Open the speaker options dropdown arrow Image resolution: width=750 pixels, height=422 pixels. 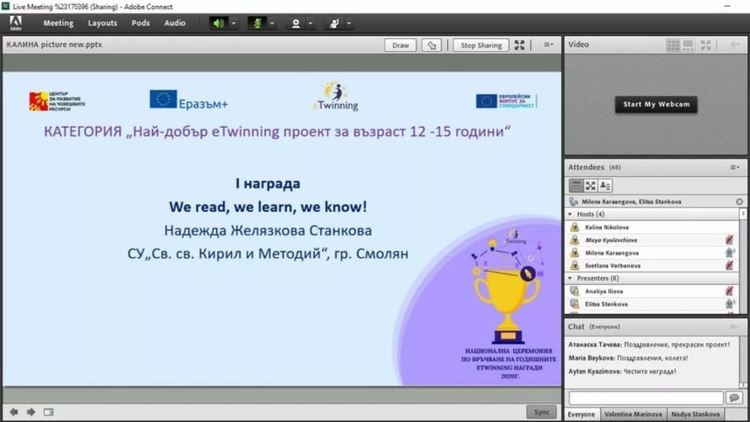(233, 22)
